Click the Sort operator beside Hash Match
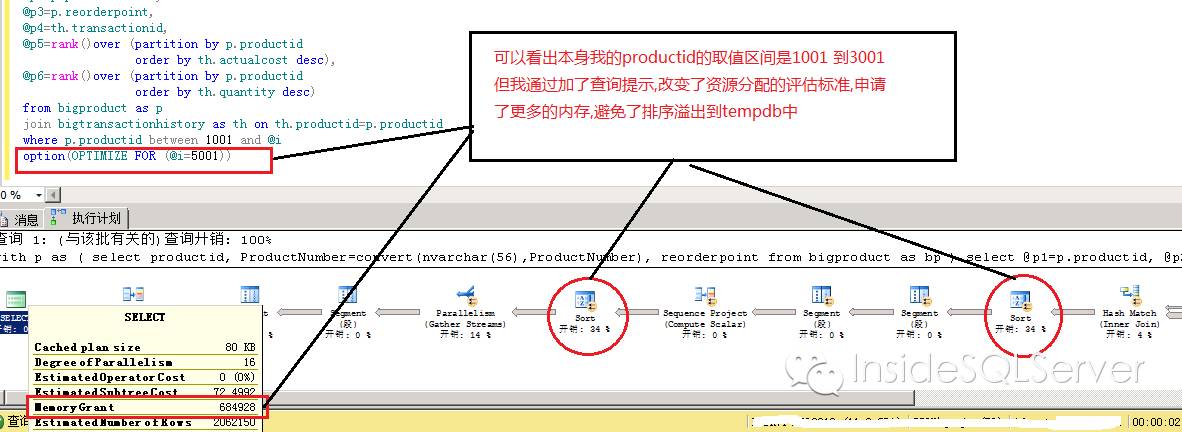Screen dimensions: 1182x432 (1021, 301)
